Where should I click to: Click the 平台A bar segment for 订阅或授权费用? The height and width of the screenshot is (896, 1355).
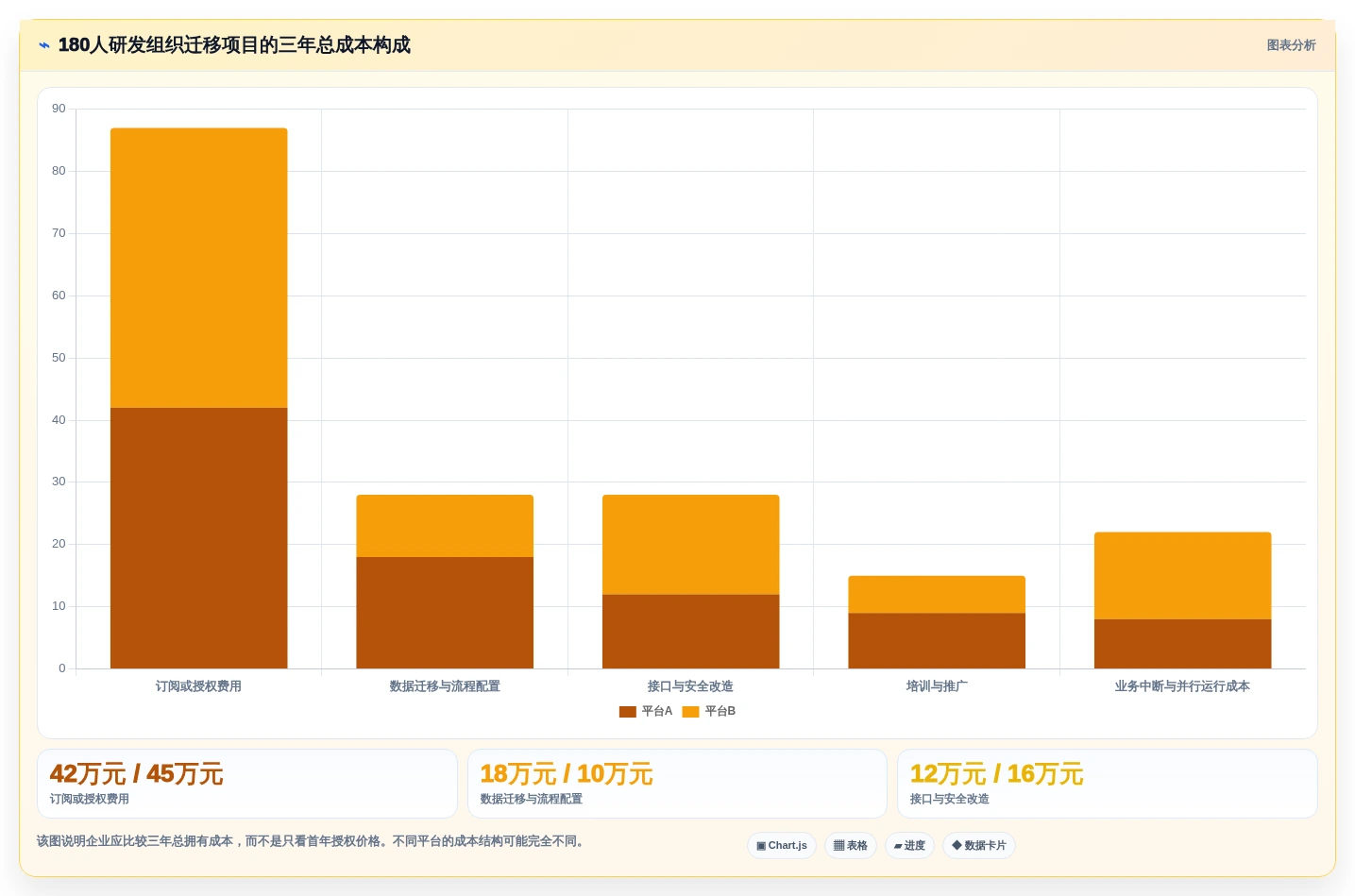pos(199,538)
